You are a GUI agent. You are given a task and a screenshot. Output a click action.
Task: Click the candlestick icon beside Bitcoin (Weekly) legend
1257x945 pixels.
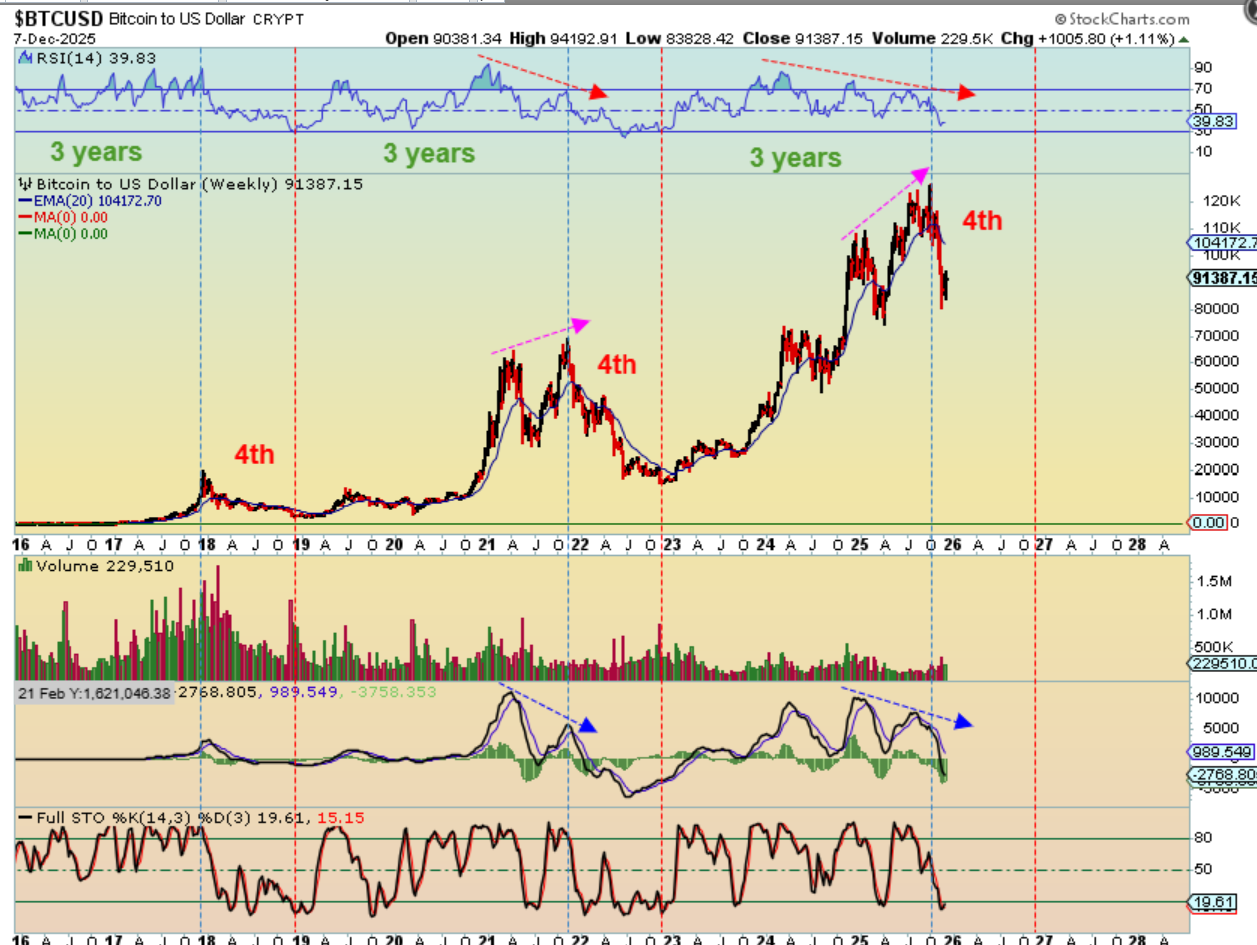tap(26, 184)
